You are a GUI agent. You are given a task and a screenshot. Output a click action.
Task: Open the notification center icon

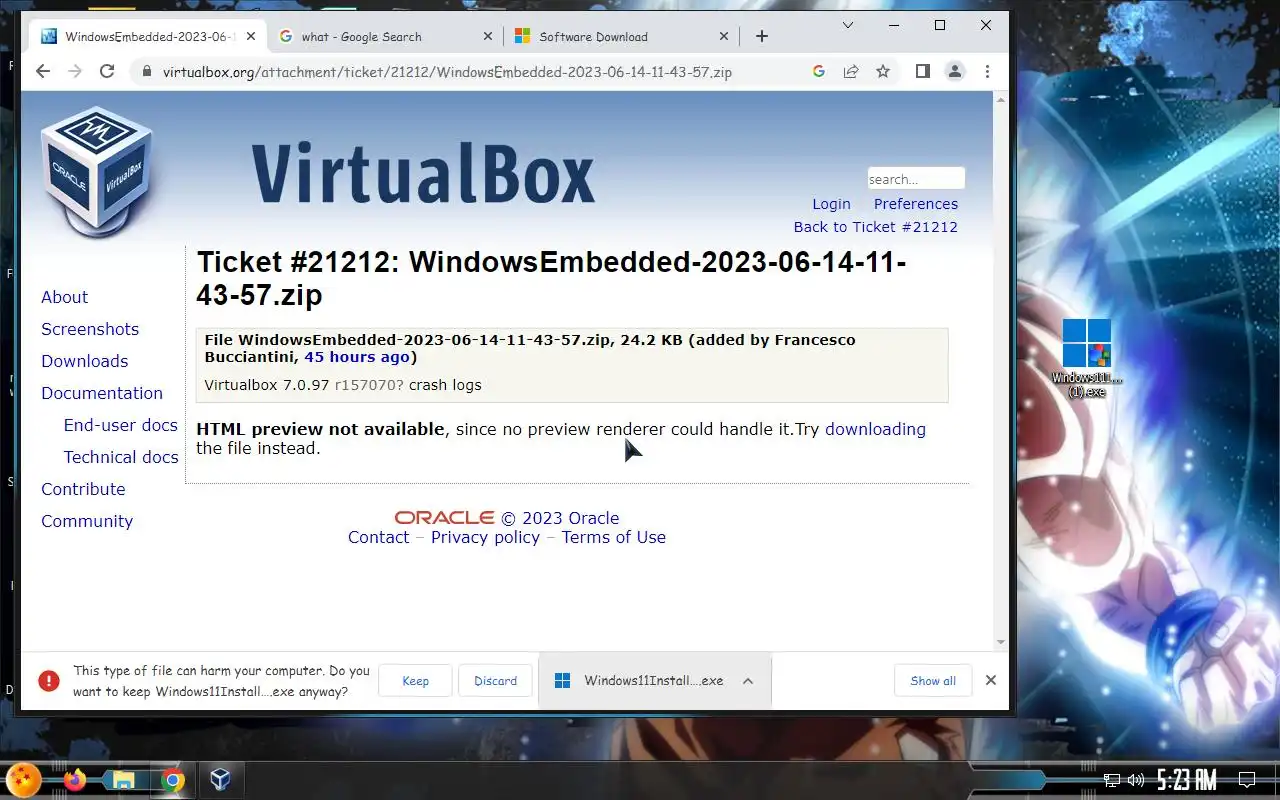point(1247,780)
